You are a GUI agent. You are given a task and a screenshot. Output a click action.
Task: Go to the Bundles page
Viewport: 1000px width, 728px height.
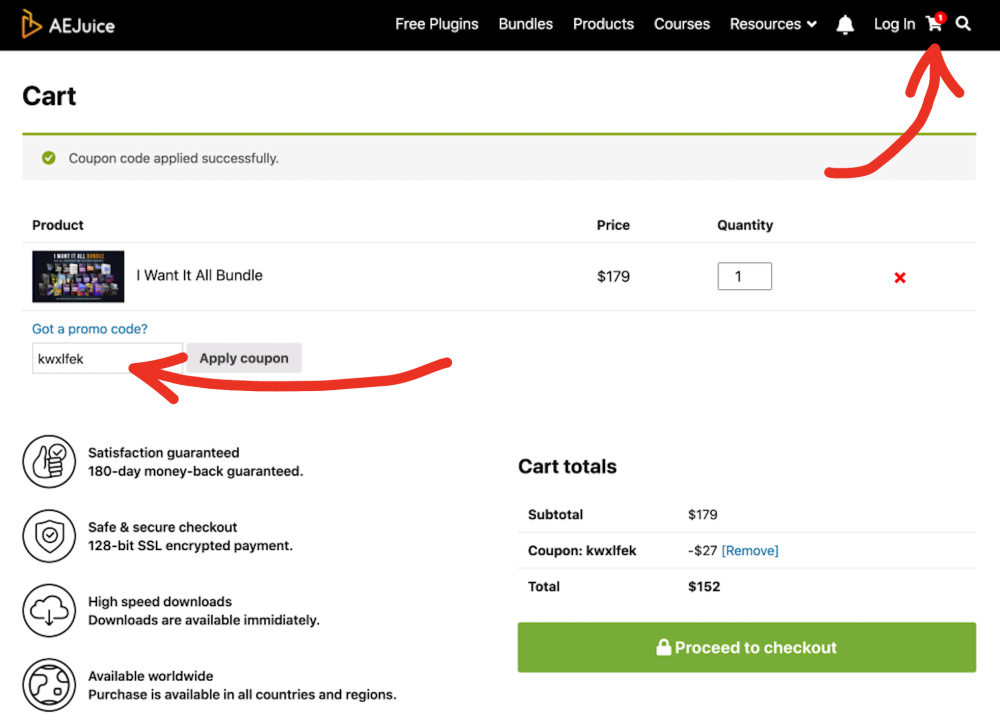(x=526, y=24)
